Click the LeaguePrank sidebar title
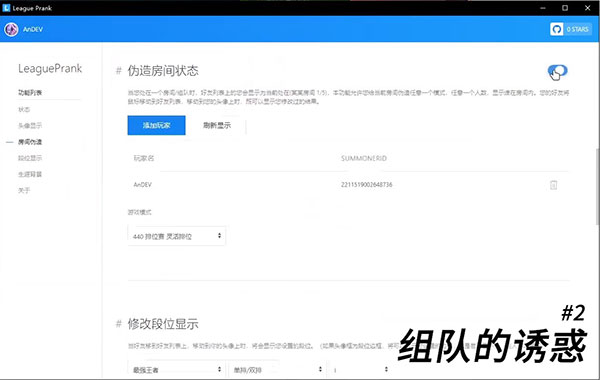 click(x=50, y=68)
